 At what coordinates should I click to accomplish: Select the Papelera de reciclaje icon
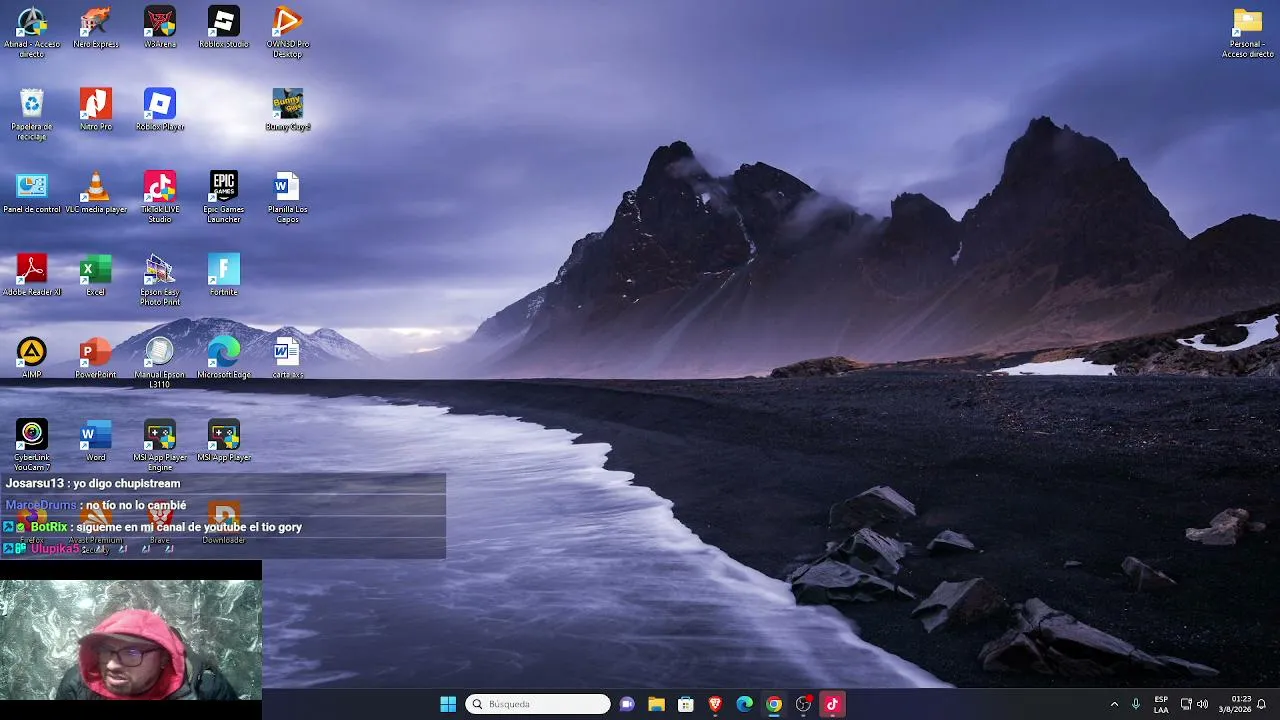point(32,114)
